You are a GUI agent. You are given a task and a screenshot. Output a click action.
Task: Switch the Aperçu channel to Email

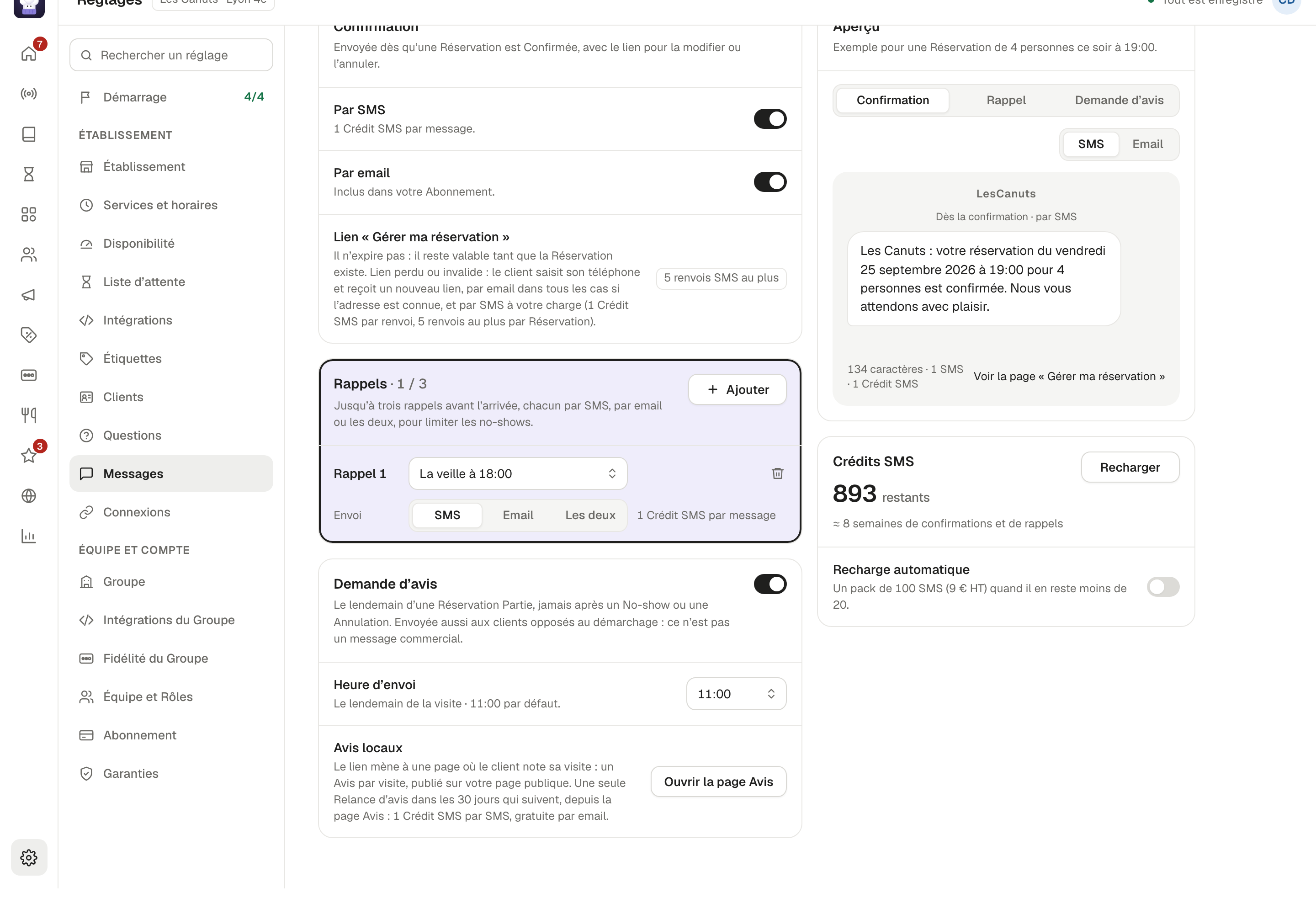click(1147, 144)
